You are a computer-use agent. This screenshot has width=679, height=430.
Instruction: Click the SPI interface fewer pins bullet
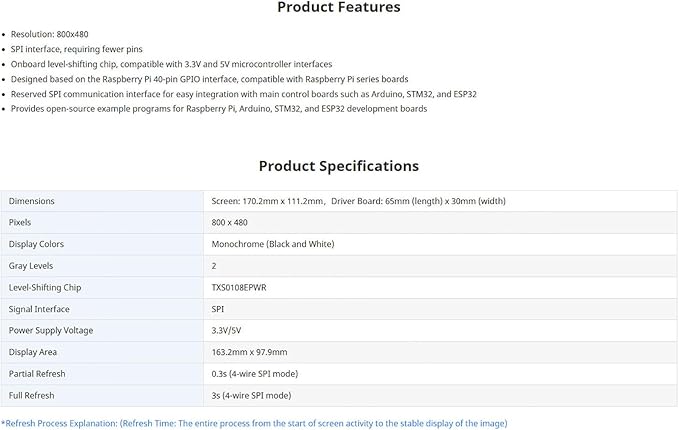[77, 49]
